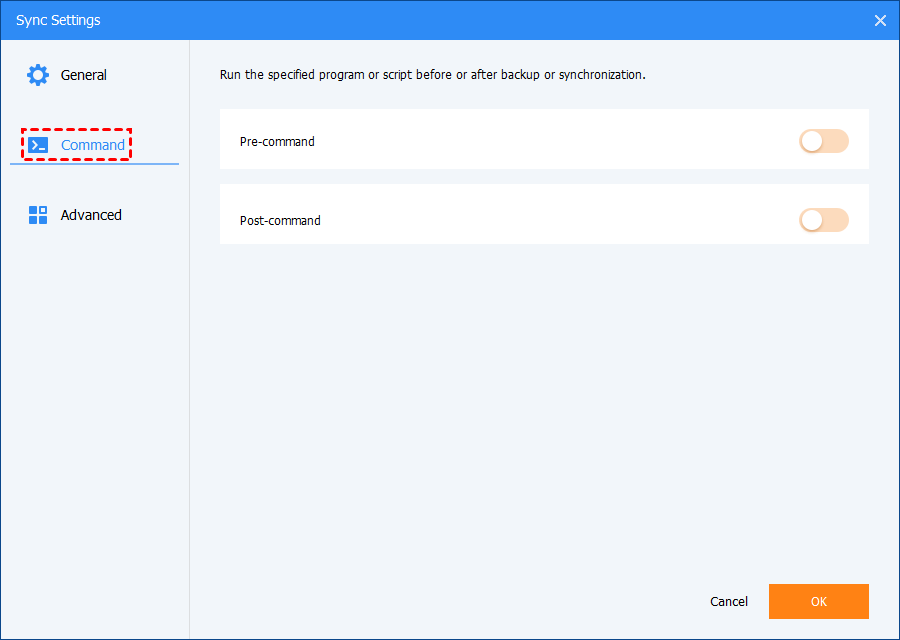Click the Command terminal prompt icon
900x640 pixels.
(38, 145)
